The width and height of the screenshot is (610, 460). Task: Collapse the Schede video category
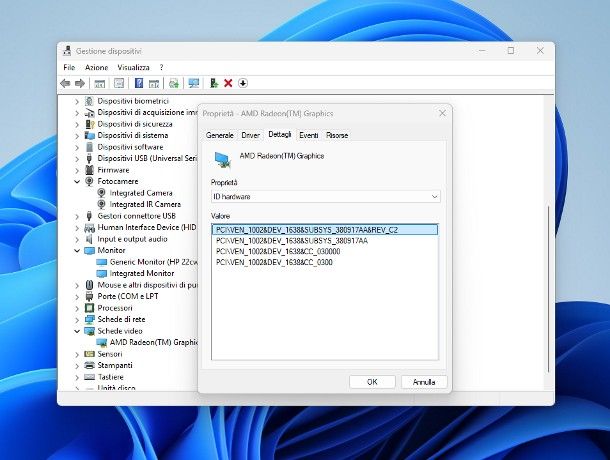click(x=78, y=330)
